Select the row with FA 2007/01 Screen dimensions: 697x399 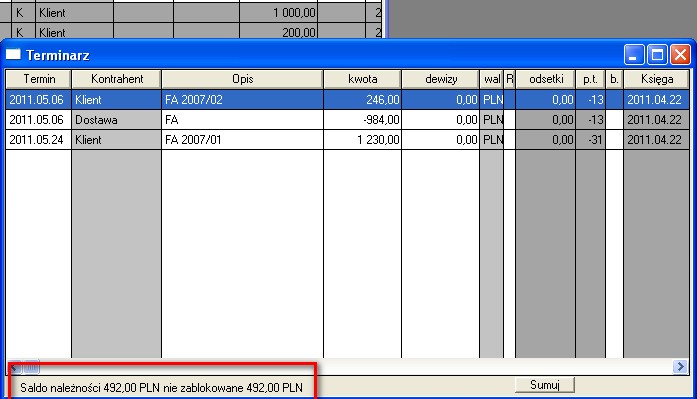348,140
